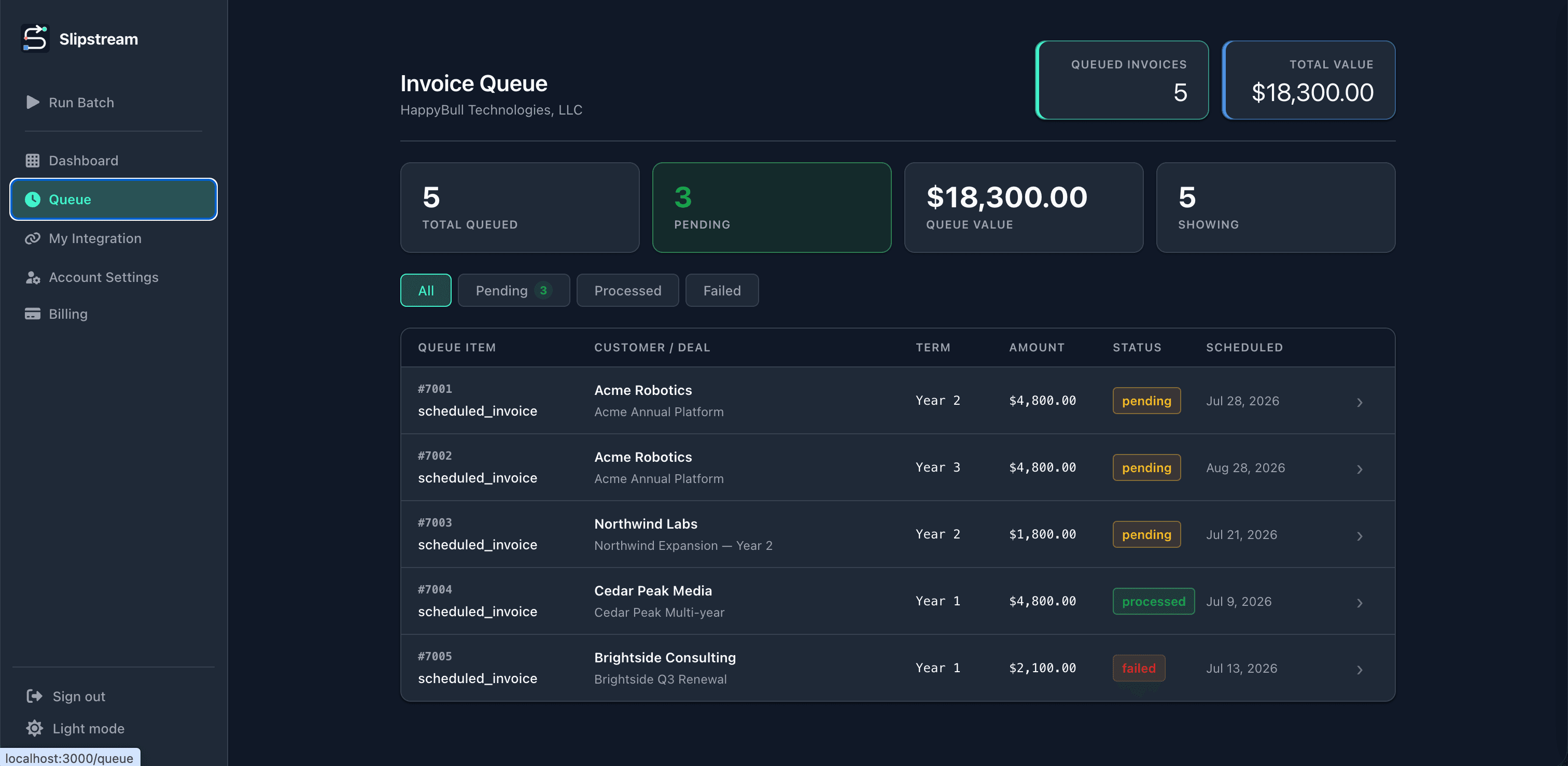Screen dimensions: 1568x766
Task: Click the $1,800.00 amount cell
Action: (x=1042, y=534)
